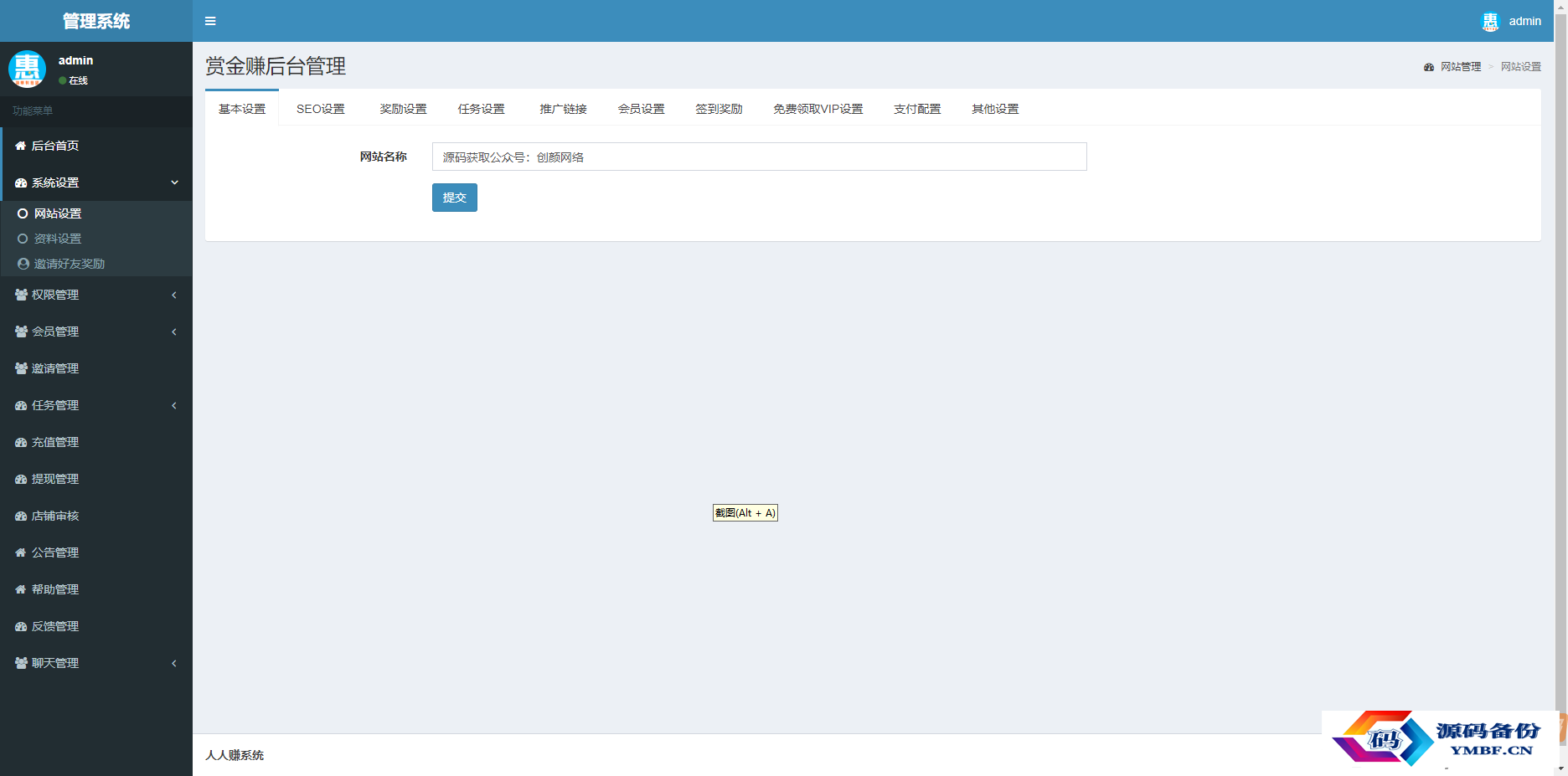The width and height of the screenshot is (1568, 776).
Task: Click the admin username in the top bar
Action: tap(1524, 21)
